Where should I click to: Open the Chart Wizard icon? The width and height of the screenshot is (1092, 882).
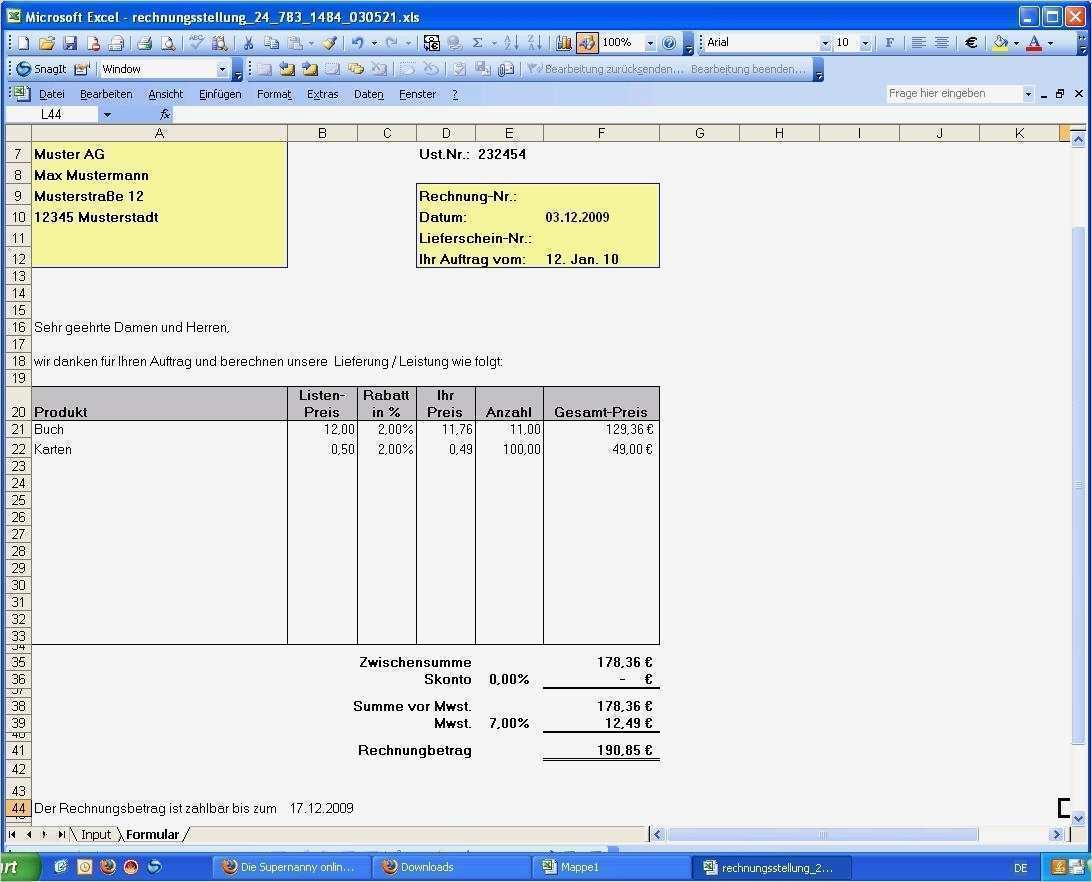[564, 43]
